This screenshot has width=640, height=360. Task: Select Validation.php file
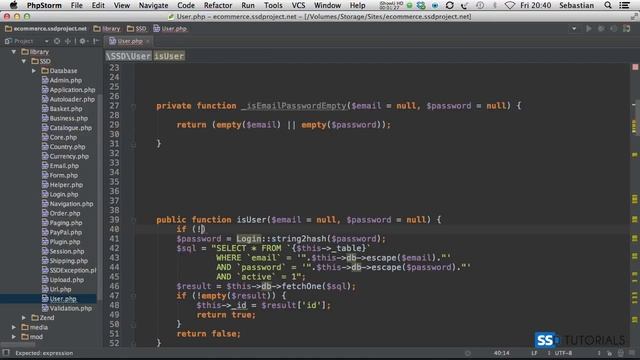point(67,308)
